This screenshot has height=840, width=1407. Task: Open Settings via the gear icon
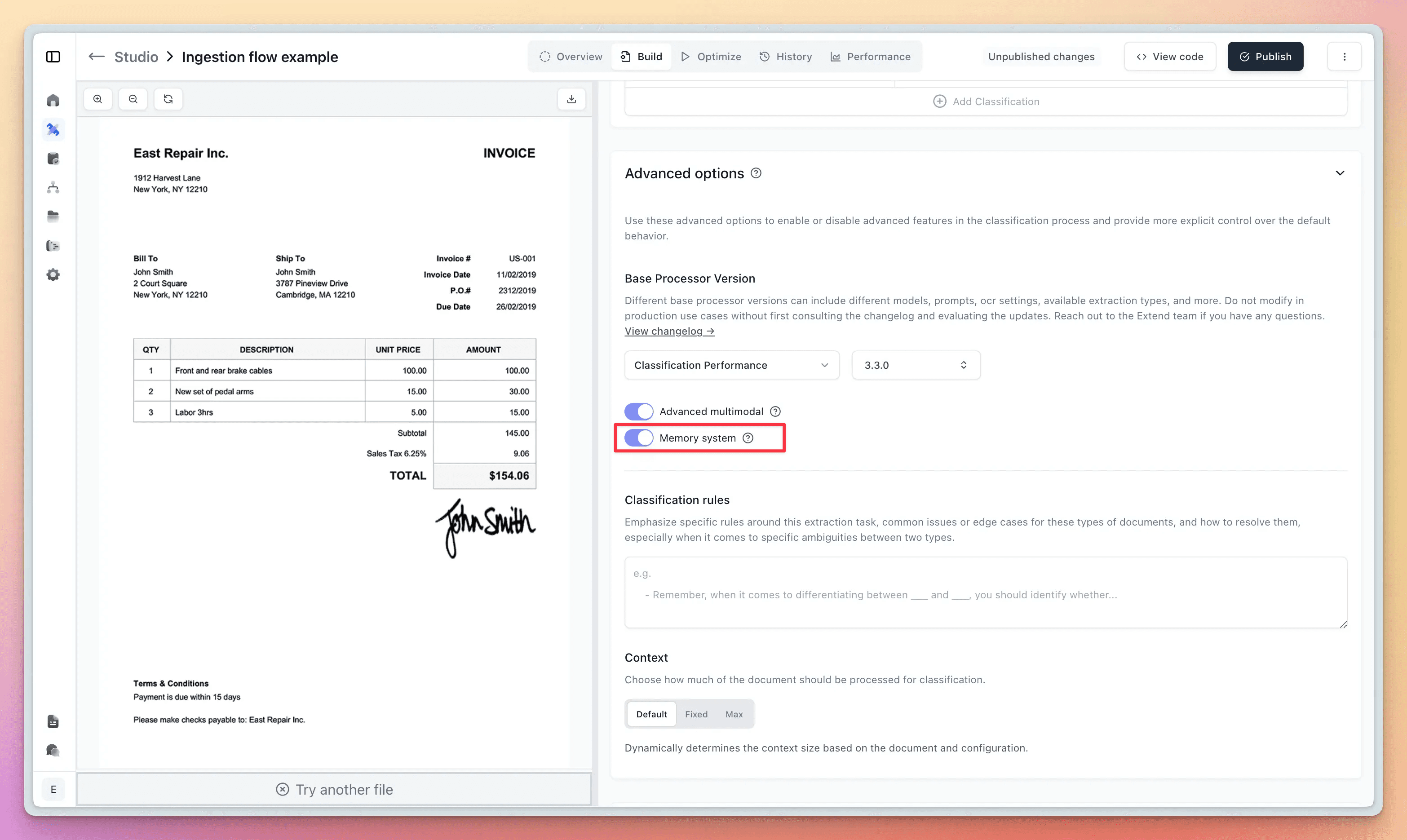53,274
